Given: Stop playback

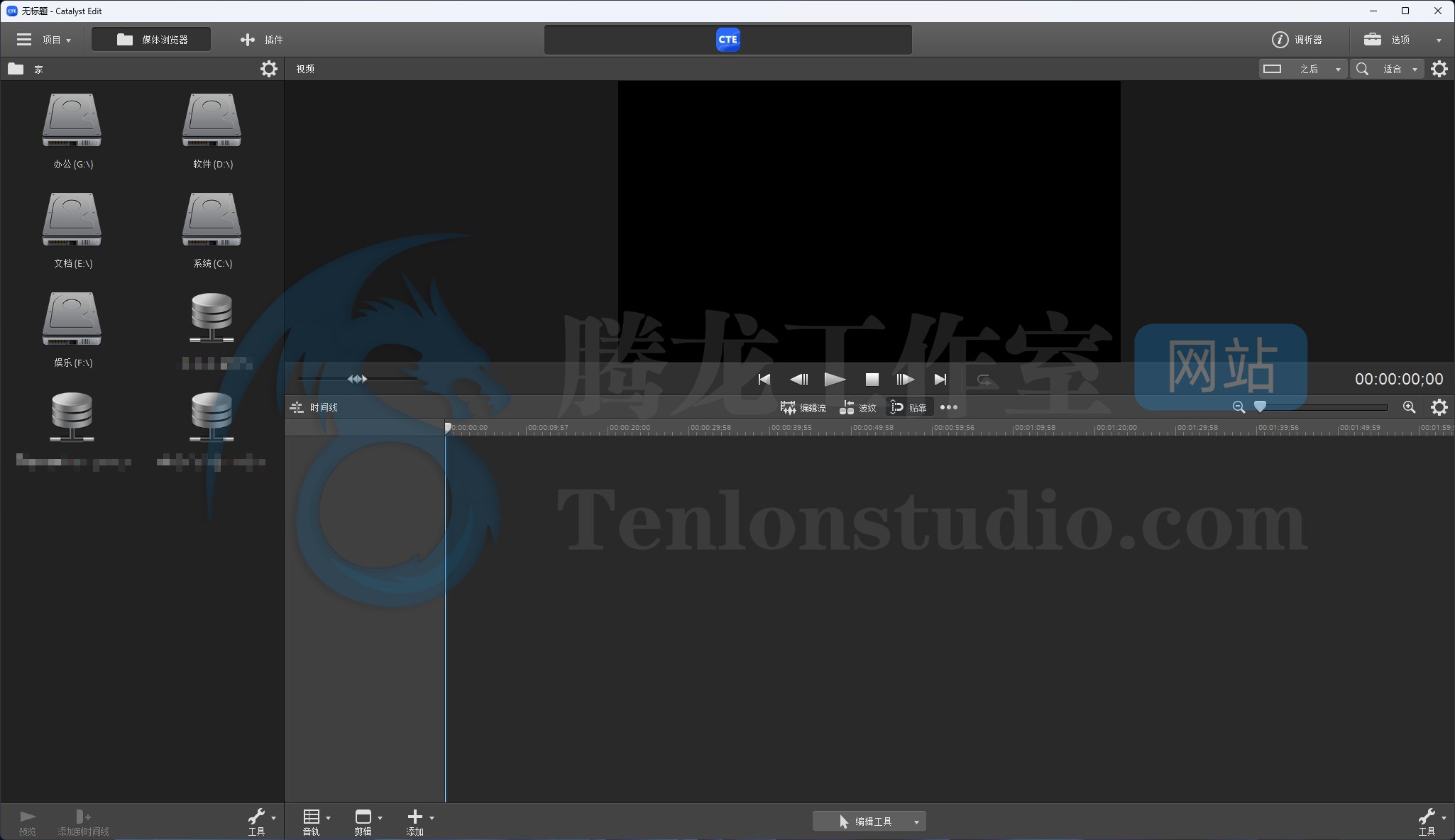Looking at the screenshot, I should 872,380.
